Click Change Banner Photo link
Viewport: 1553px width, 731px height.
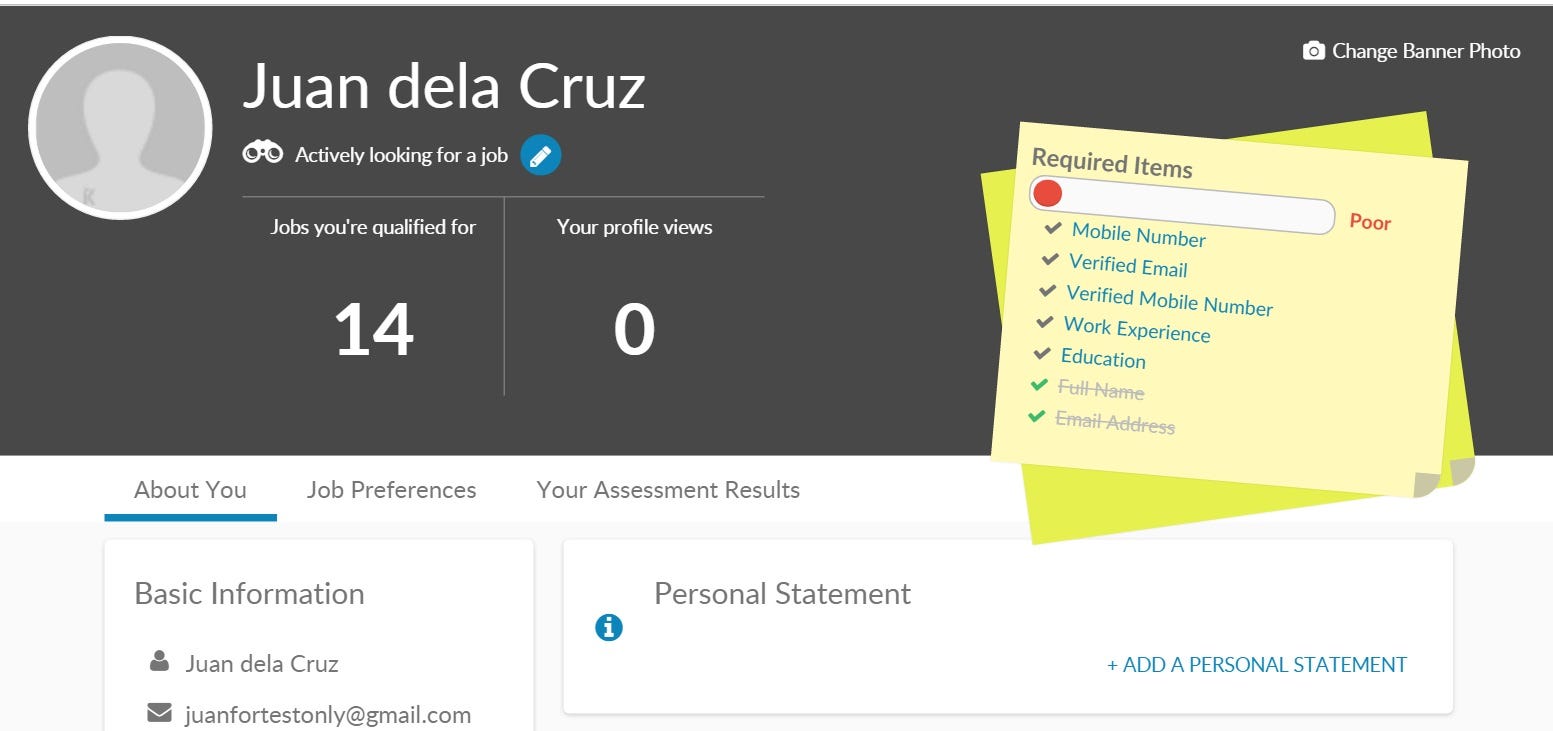[1425, 51]
